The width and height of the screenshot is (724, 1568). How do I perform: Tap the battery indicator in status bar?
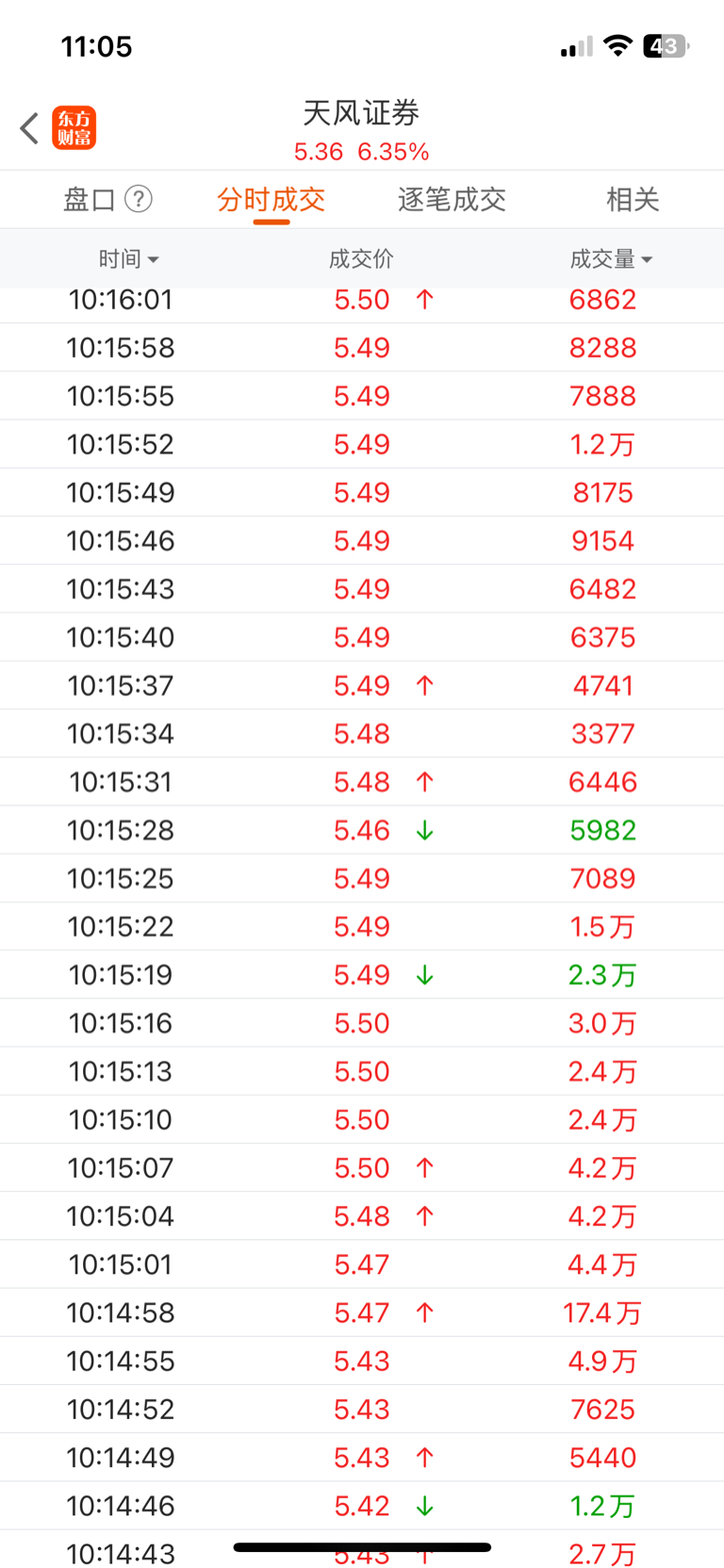(x=666, y=45)
